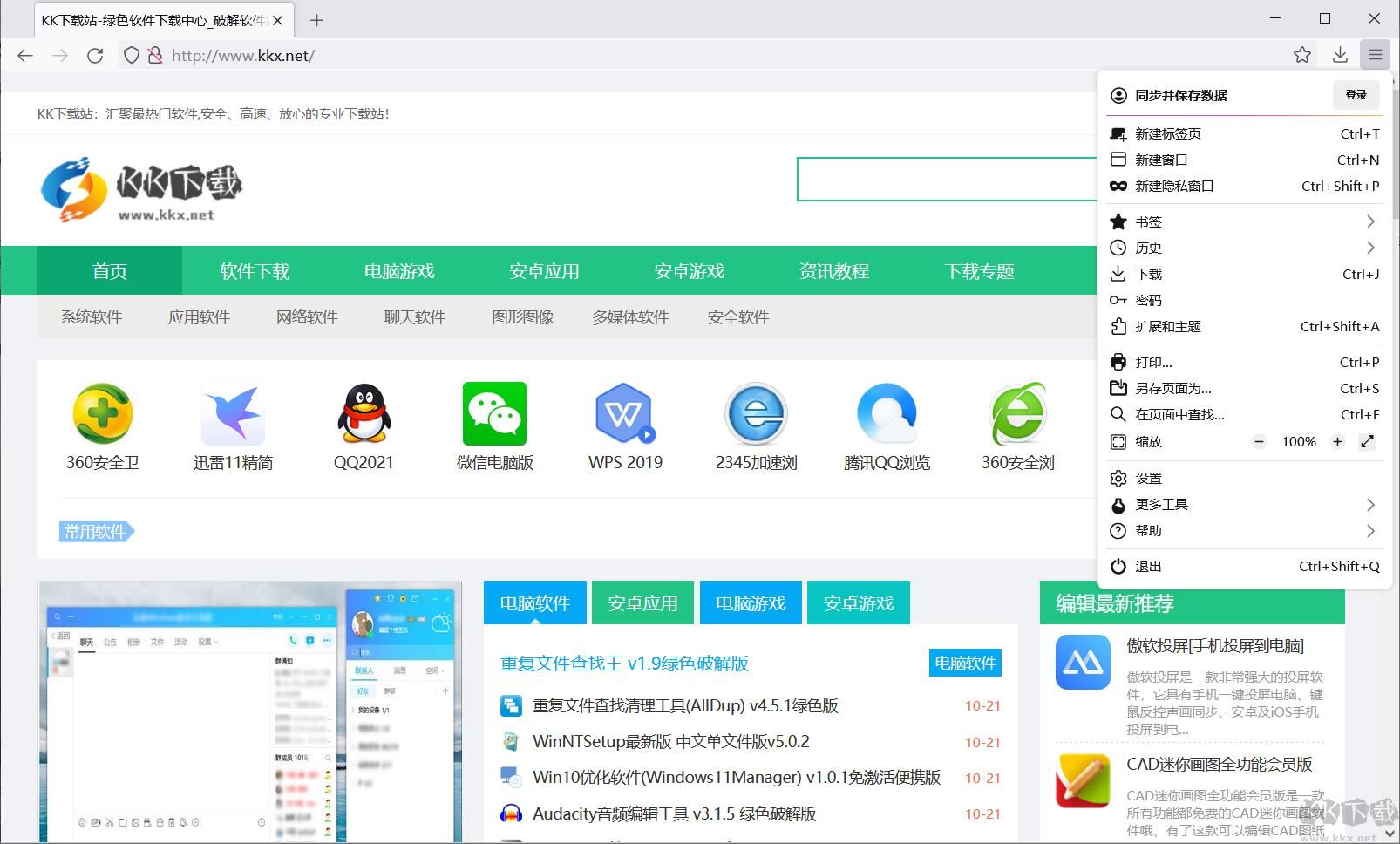Select 新建窗口 from the menu
Screen dimensions: 1400x844
(x=1244, y=160)
